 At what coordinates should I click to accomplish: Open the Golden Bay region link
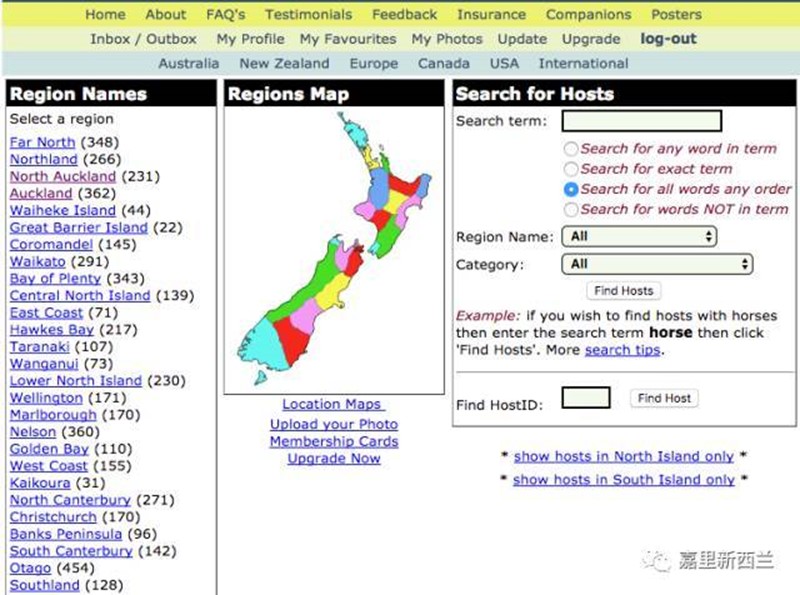[x=49, y=449]
